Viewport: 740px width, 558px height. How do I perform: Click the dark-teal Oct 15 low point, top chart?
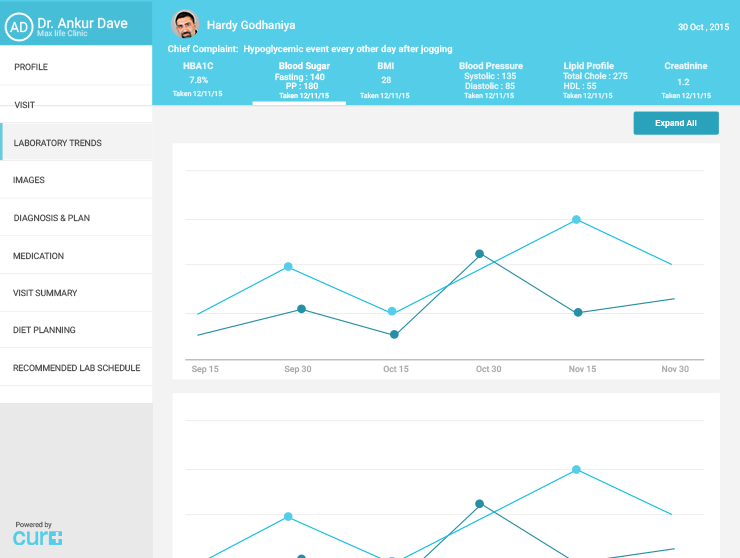pyautogui.click(x=395, y=335)
